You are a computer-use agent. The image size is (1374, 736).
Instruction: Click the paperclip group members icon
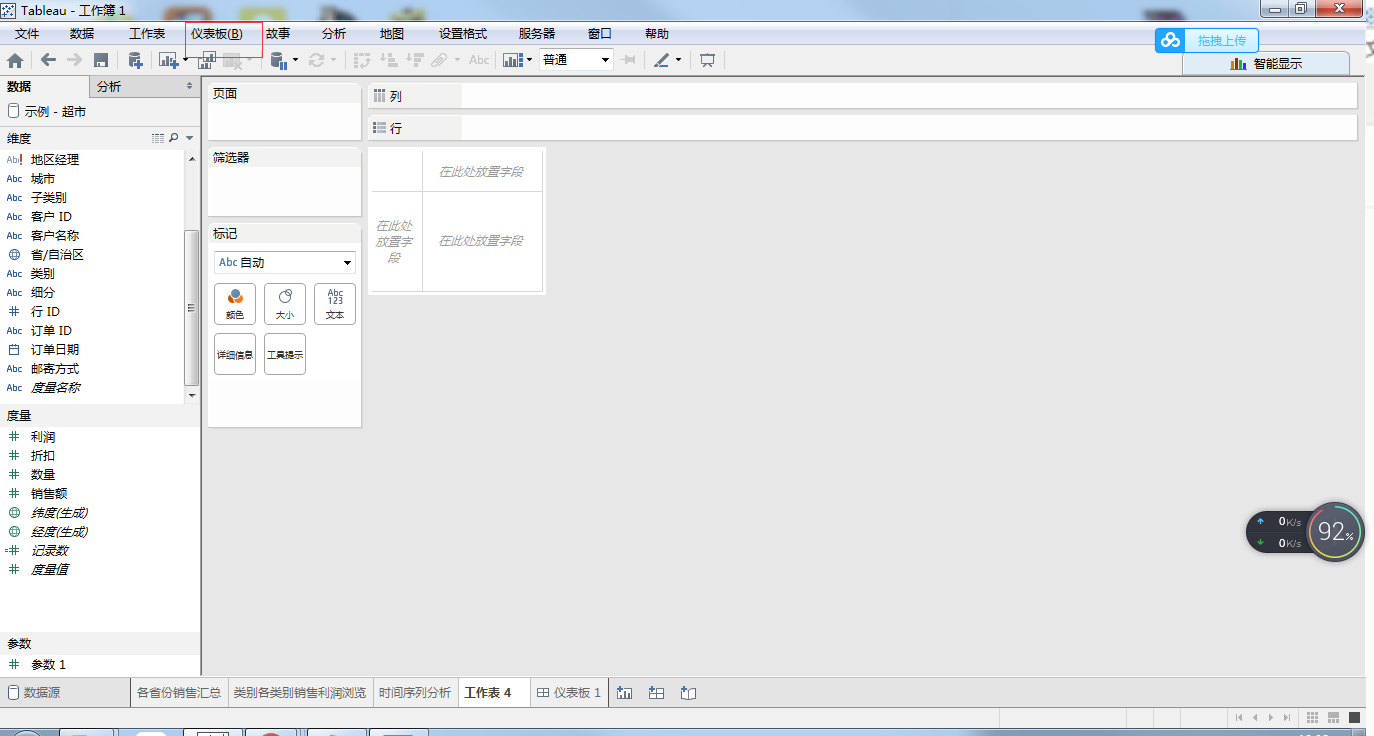click(x=440, y=60)
